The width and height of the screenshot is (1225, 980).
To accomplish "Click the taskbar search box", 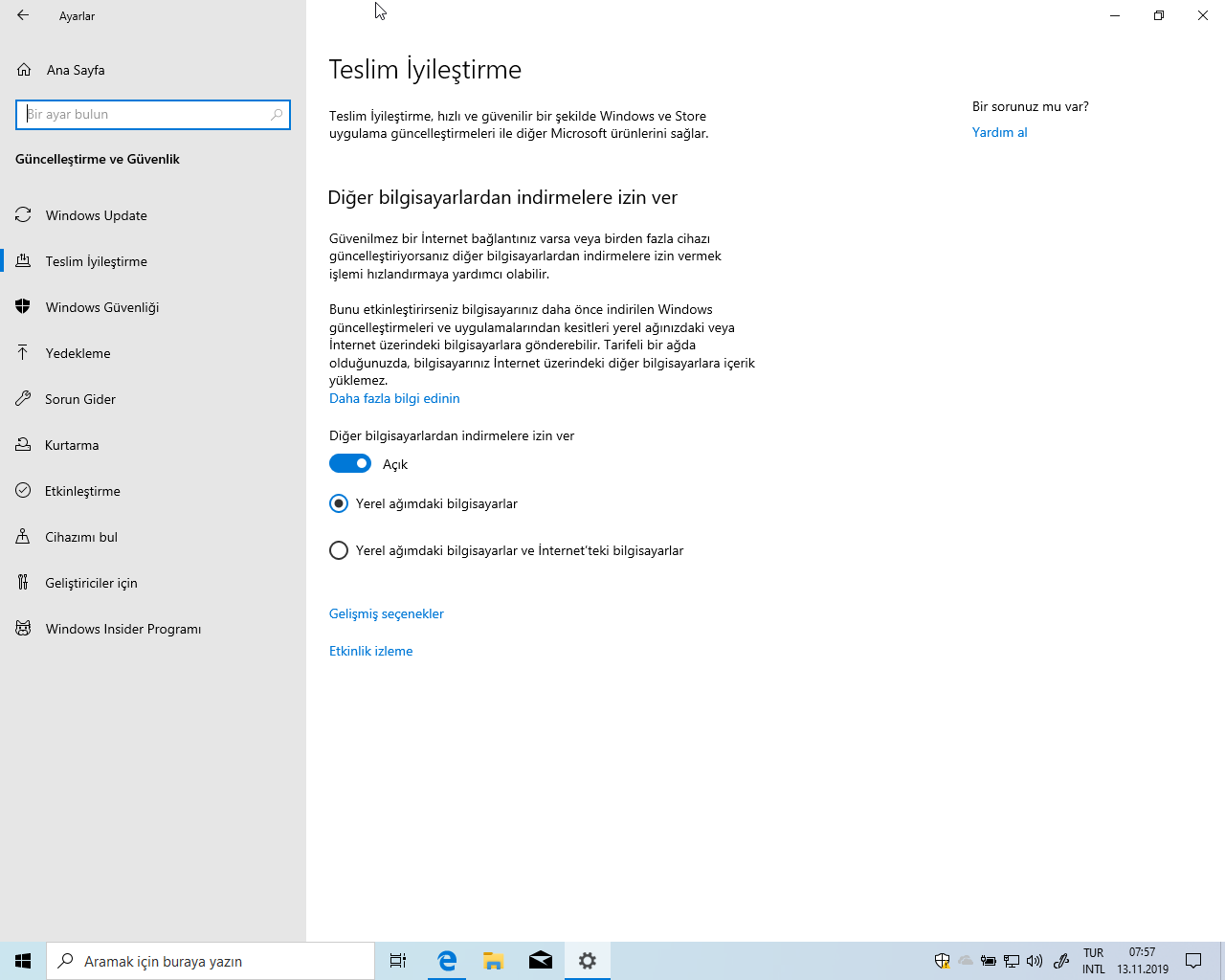I will click(x=211, y=961).
